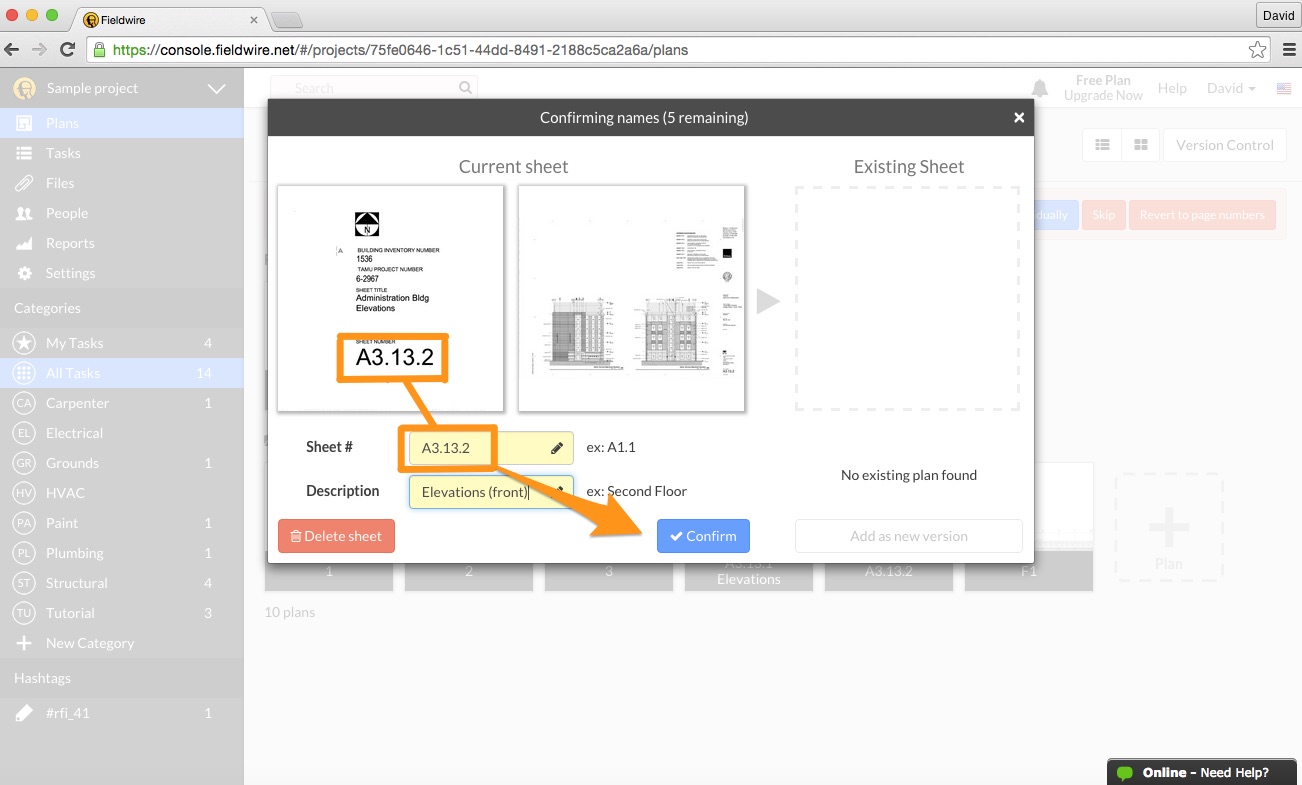
Task: Select the All Tasks category
Action: tap(121, 373)
